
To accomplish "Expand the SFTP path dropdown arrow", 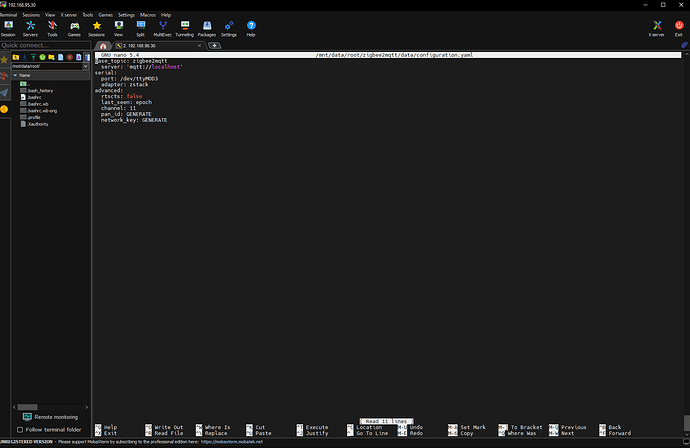I will coord(85,66).
